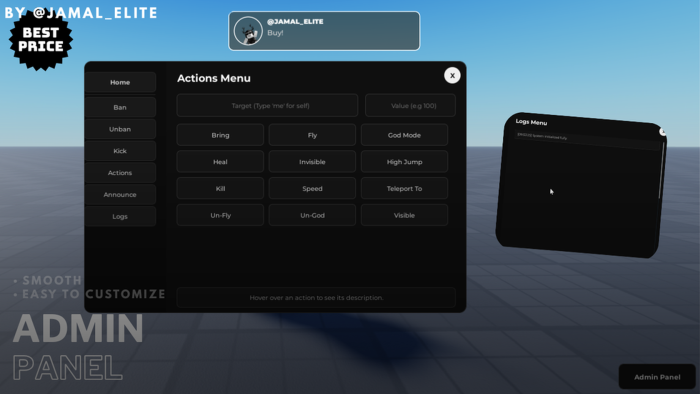Switch to the Unban sidebar tab

click(x=120, y=129)
